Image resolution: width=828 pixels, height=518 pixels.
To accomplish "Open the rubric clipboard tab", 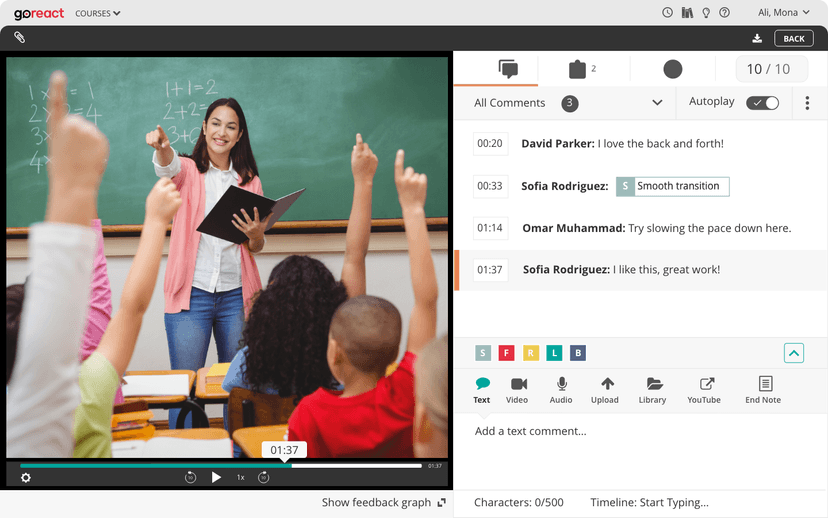I will [x=578, y=69].
